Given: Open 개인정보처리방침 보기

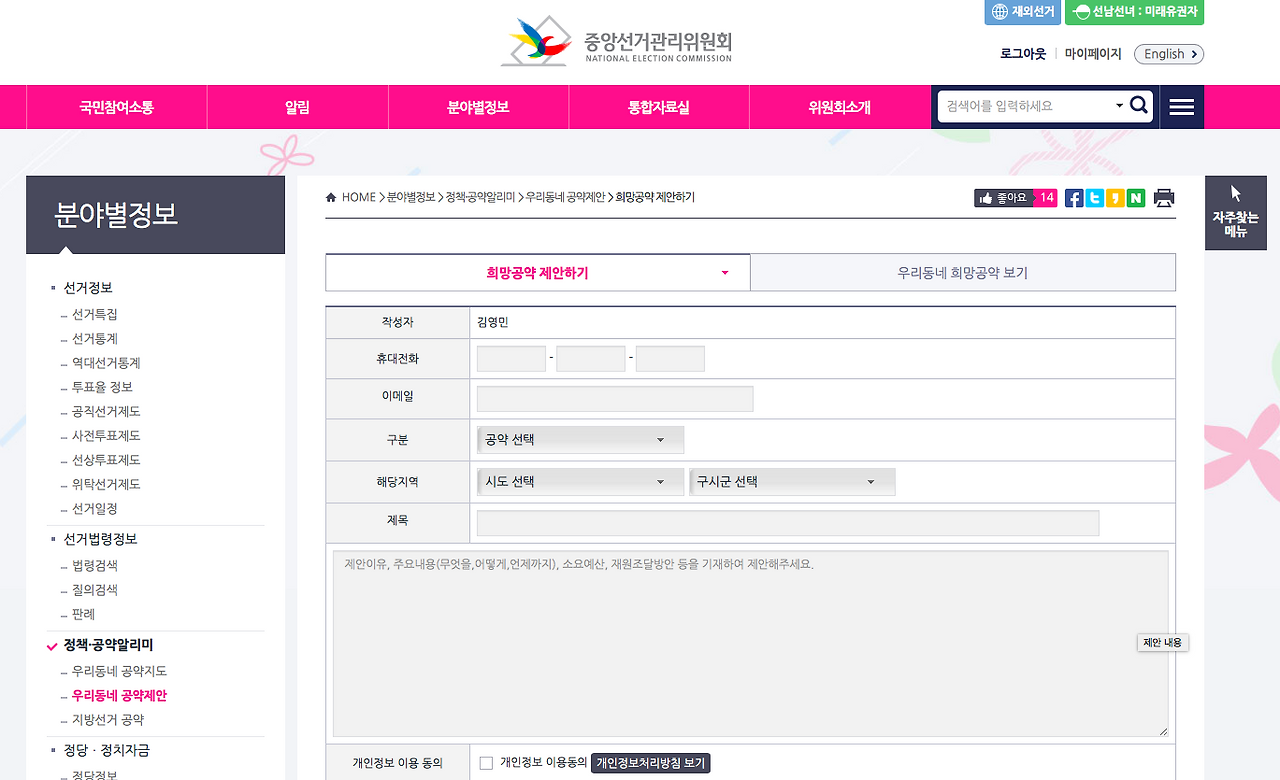Looking at the screenshot, I should coord(652,762).
